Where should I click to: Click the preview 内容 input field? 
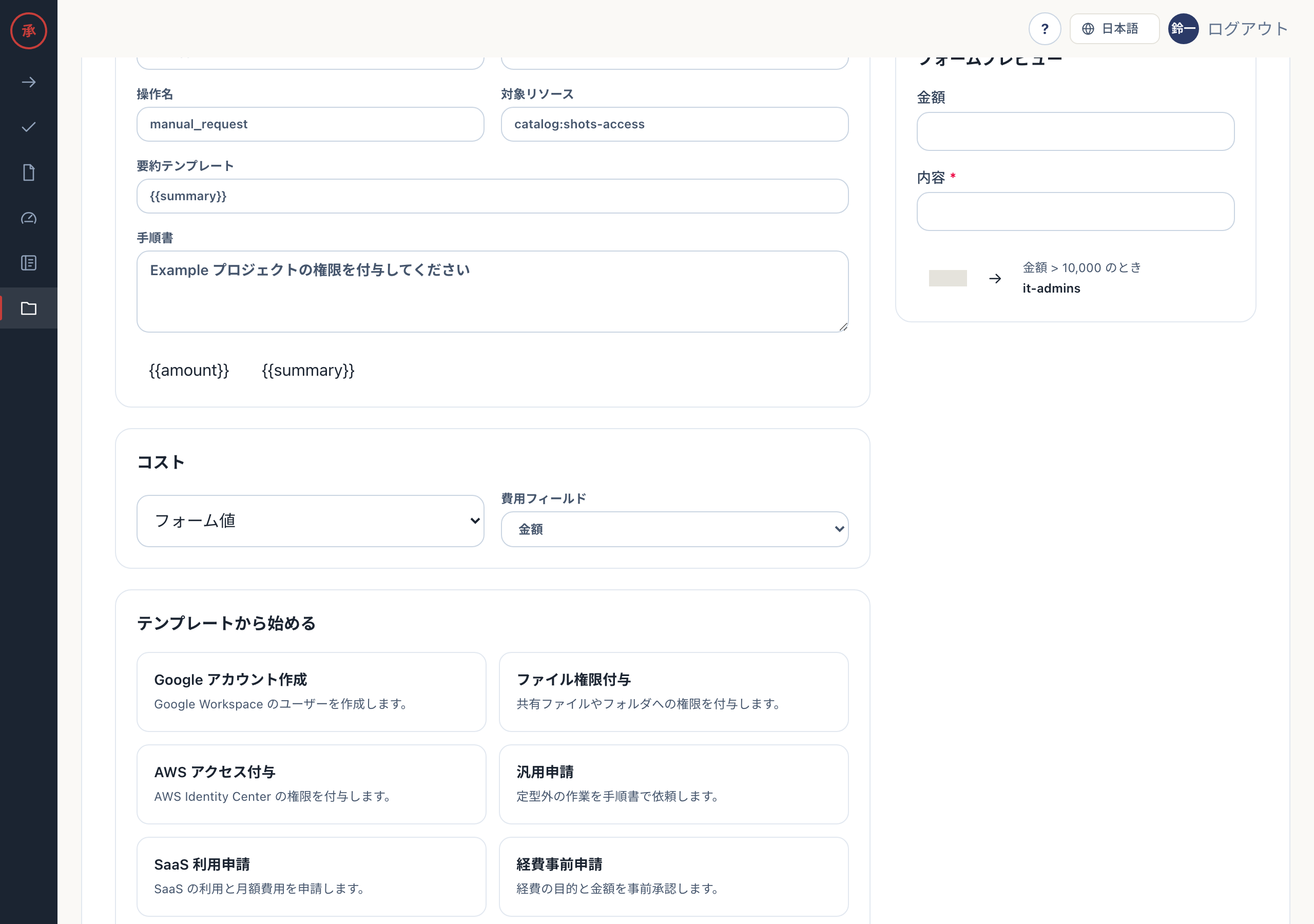point(1075,212)
